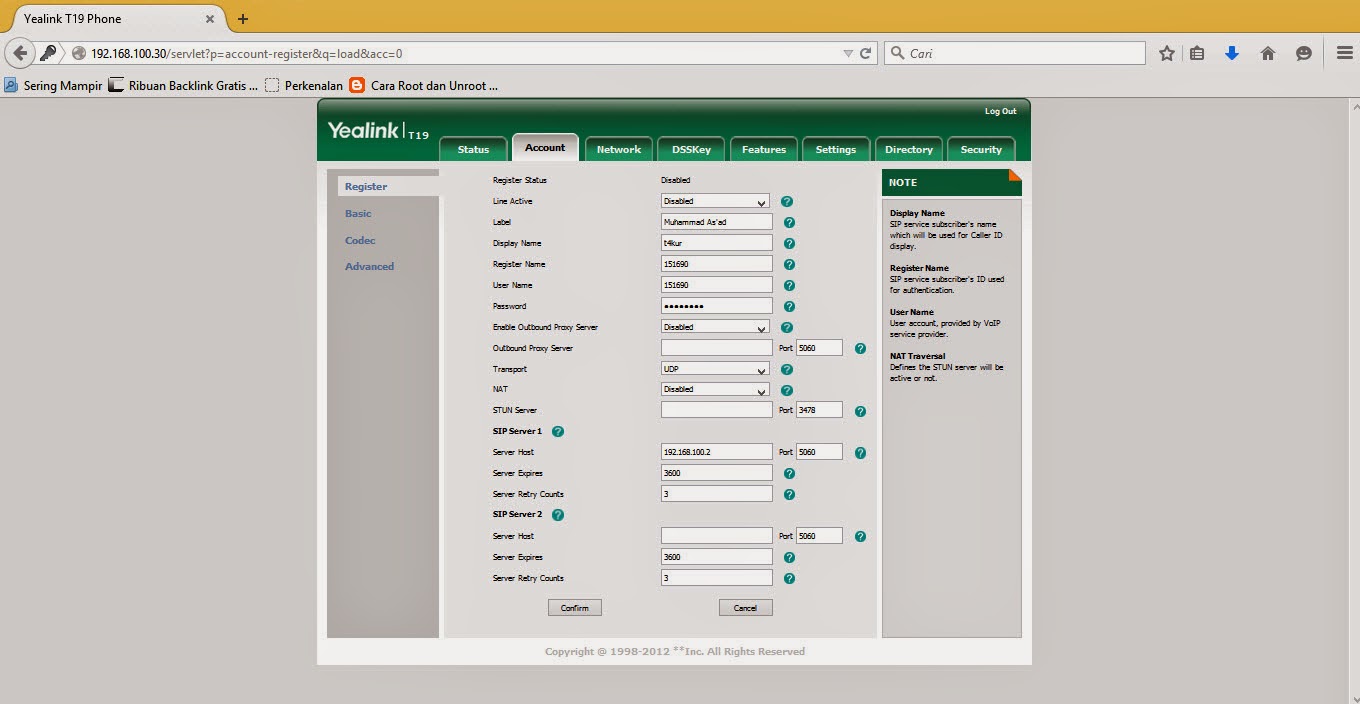This screenshot has width=1360, height=704.
Task: Click help icon next to Transport
Action: click(x=787, y=370)
